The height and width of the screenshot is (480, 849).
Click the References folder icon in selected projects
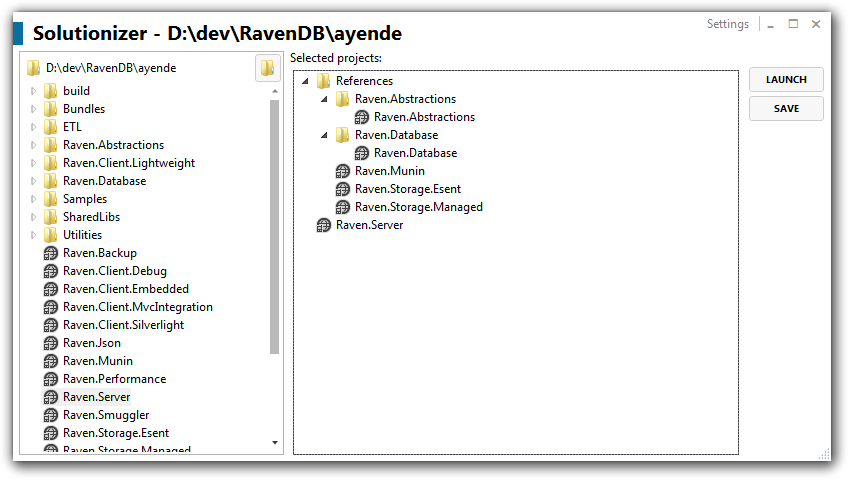click(x=323, y=81)
